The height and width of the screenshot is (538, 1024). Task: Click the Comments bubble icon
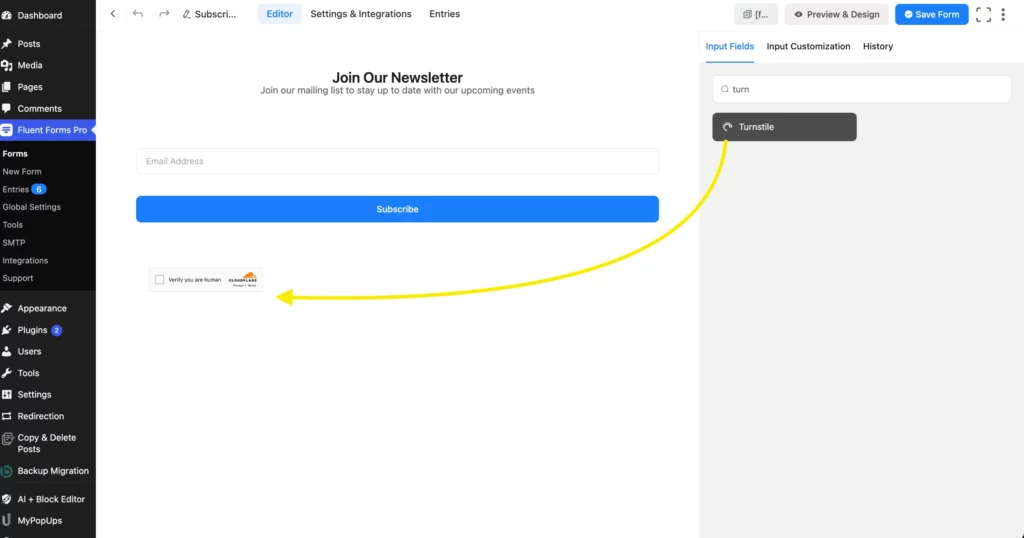pos(7,108)
